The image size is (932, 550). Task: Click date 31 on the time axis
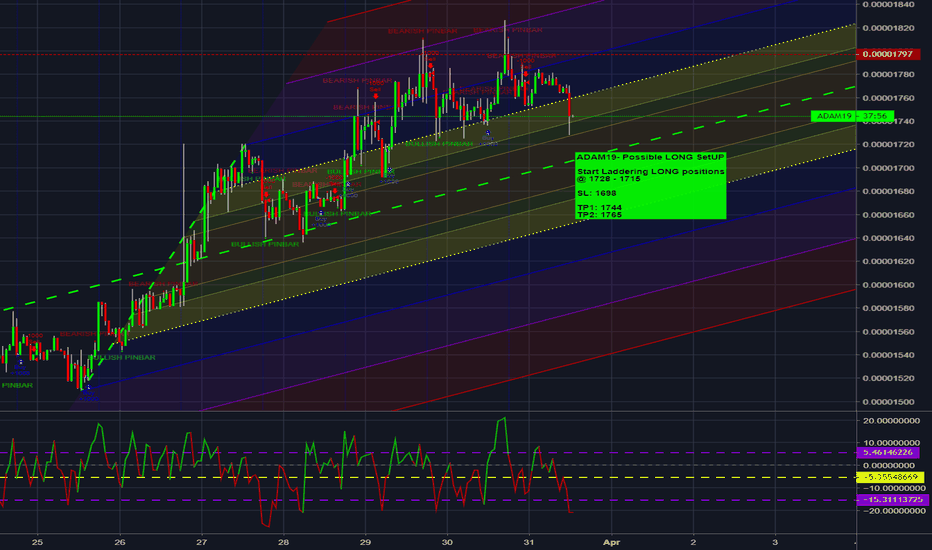(529, 542)
